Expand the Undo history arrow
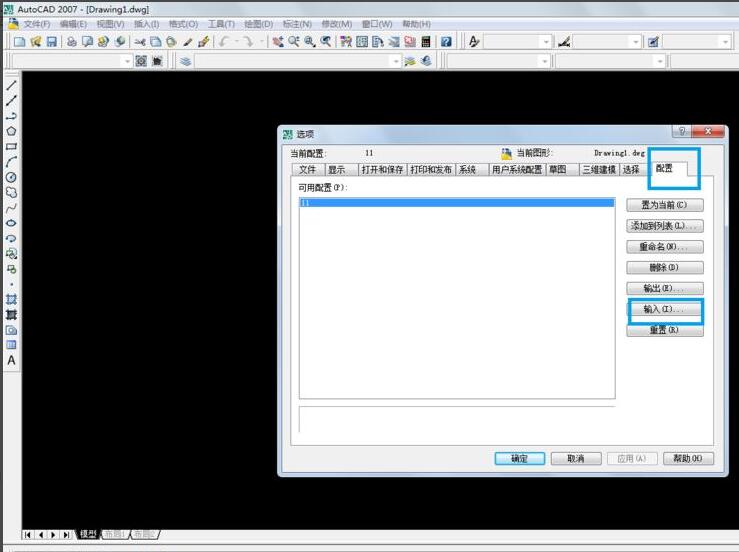The width and height of the screenshot is (739, 552). tap(237, 42)
